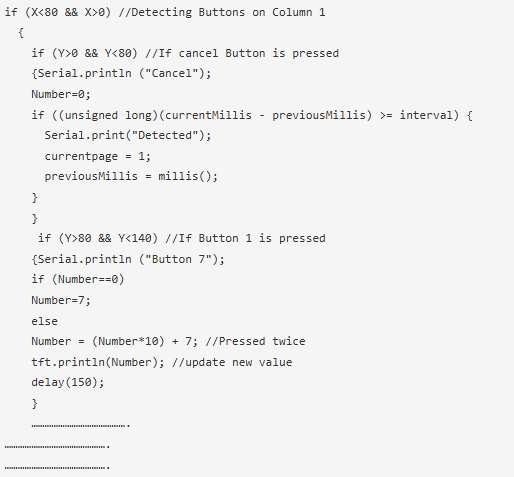Click the '//update new value' comment

pyautogui.click(x=232, y=362)
